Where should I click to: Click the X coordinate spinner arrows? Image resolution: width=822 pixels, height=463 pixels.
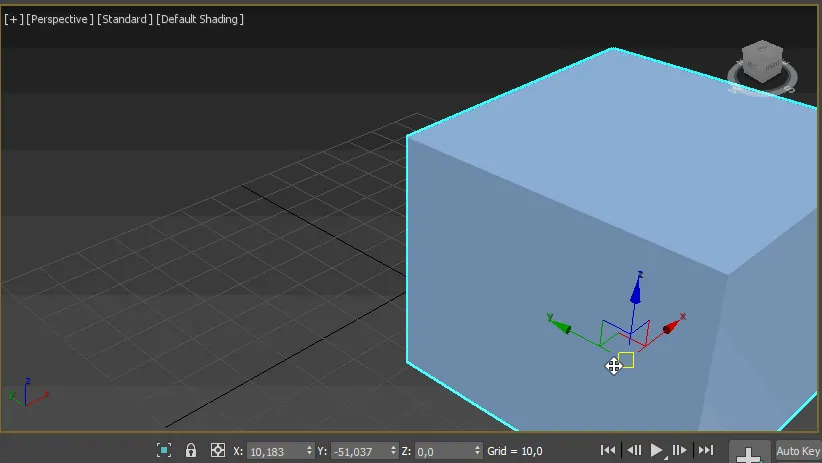tap(308, 452)
